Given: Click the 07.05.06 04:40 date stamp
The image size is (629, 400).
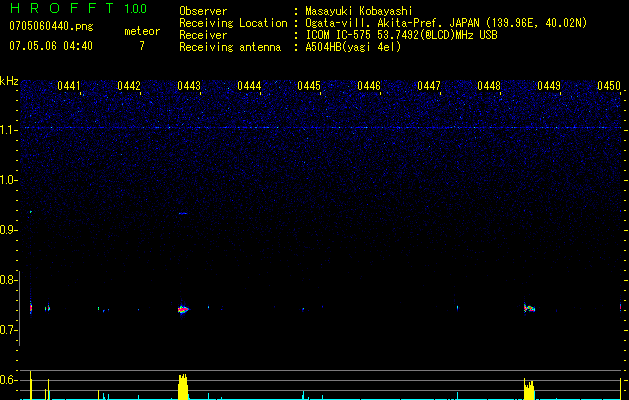Looking at the screenshot, I should 50,46.
